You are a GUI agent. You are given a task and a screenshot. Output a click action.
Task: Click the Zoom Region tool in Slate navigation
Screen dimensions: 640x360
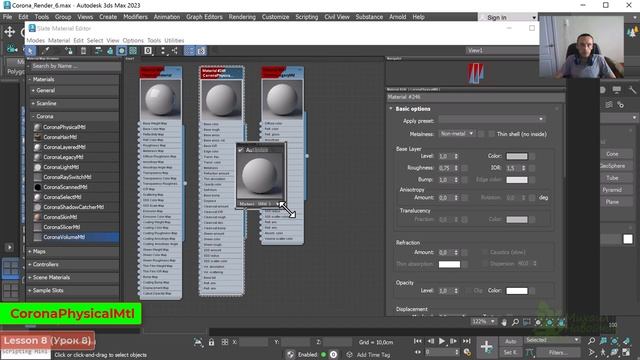tap(527, 322)
